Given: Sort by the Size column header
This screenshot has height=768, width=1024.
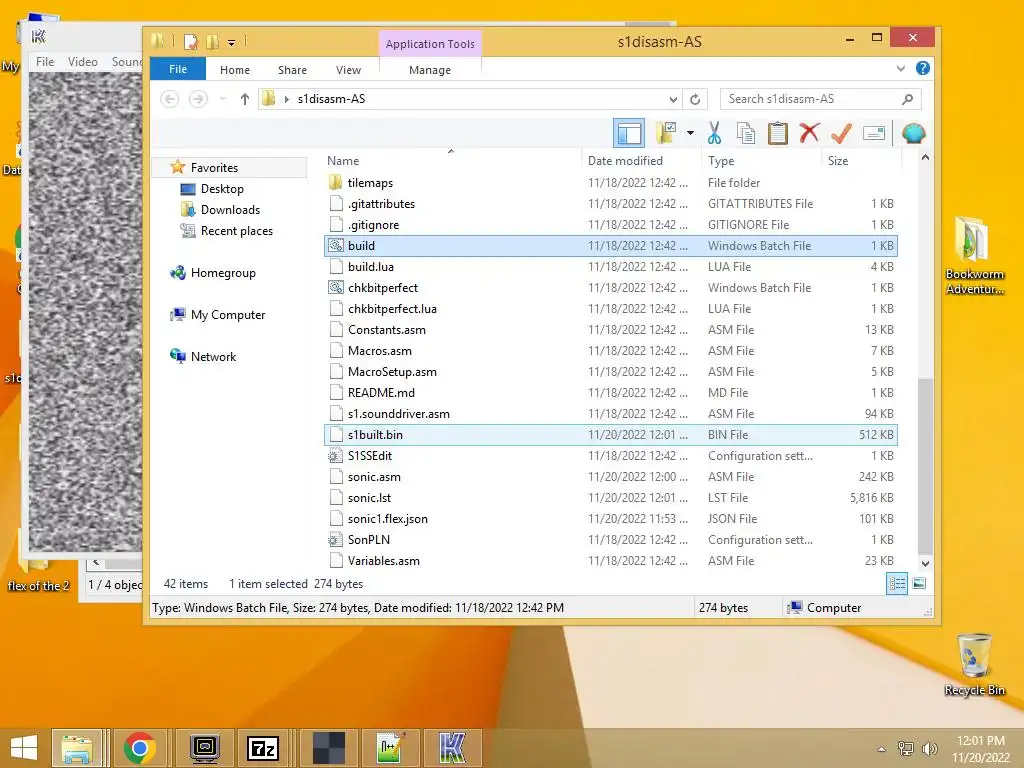Looking at the screenshot, I should point(861,161).
